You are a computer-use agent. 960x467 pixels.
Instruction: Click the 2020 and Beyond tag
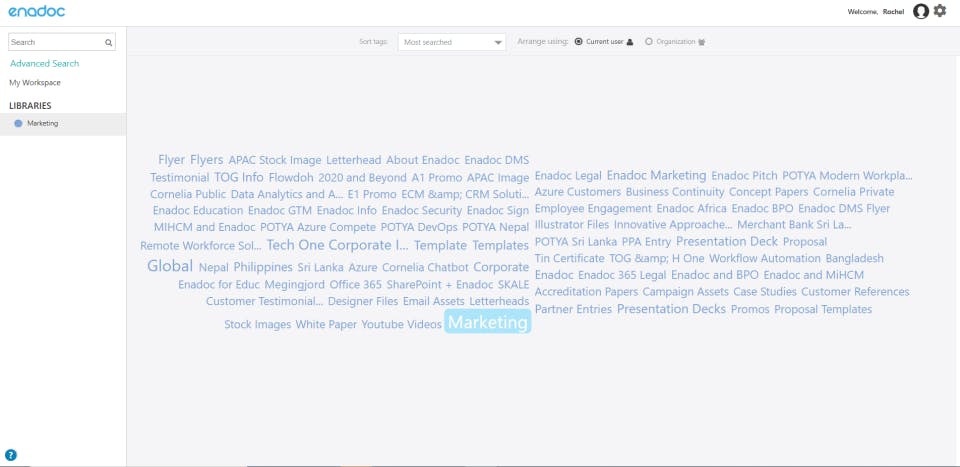[362, 177]
